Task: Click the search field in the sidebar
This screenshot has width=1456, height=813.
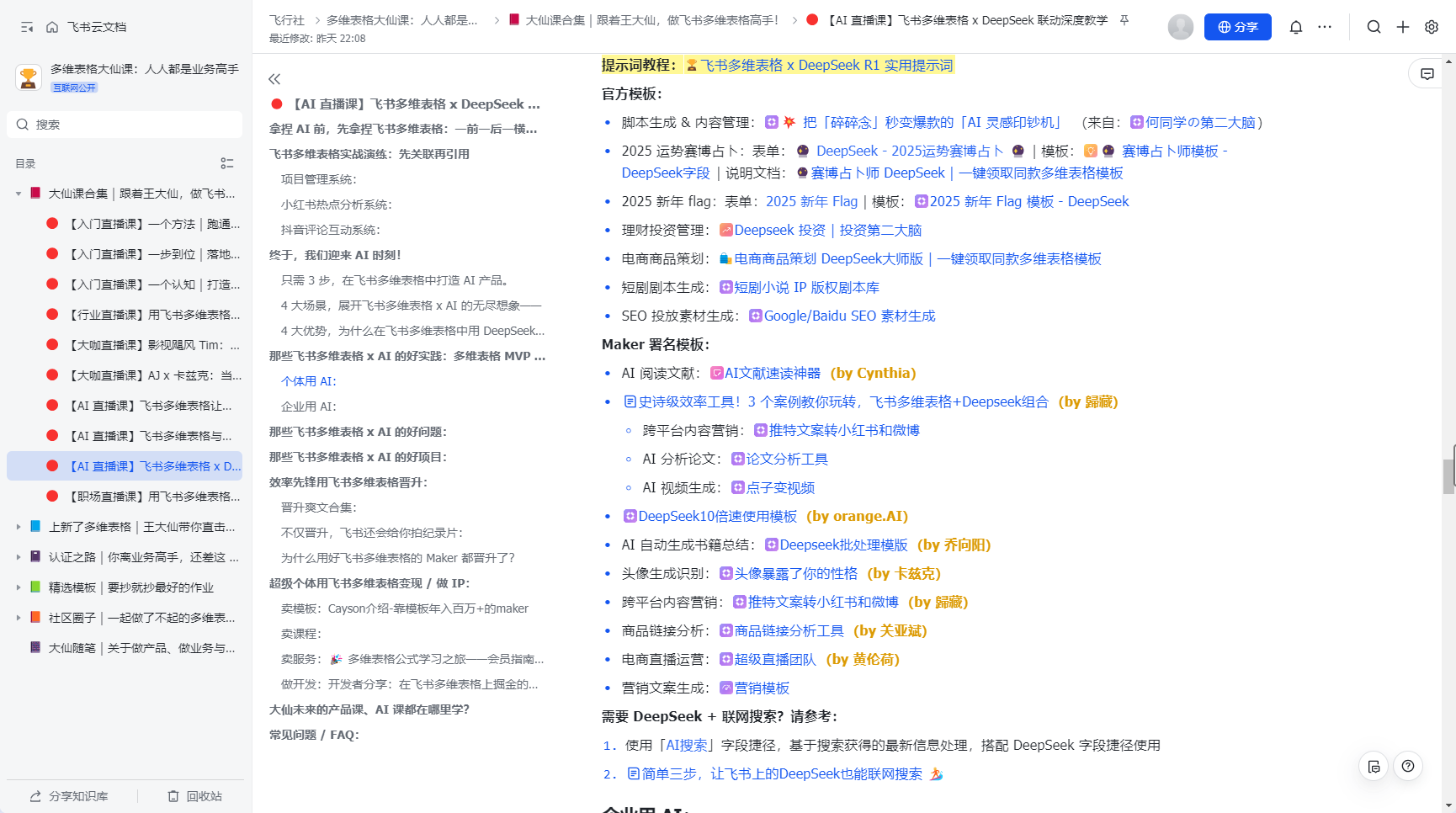Action: [x=125, y=125]
